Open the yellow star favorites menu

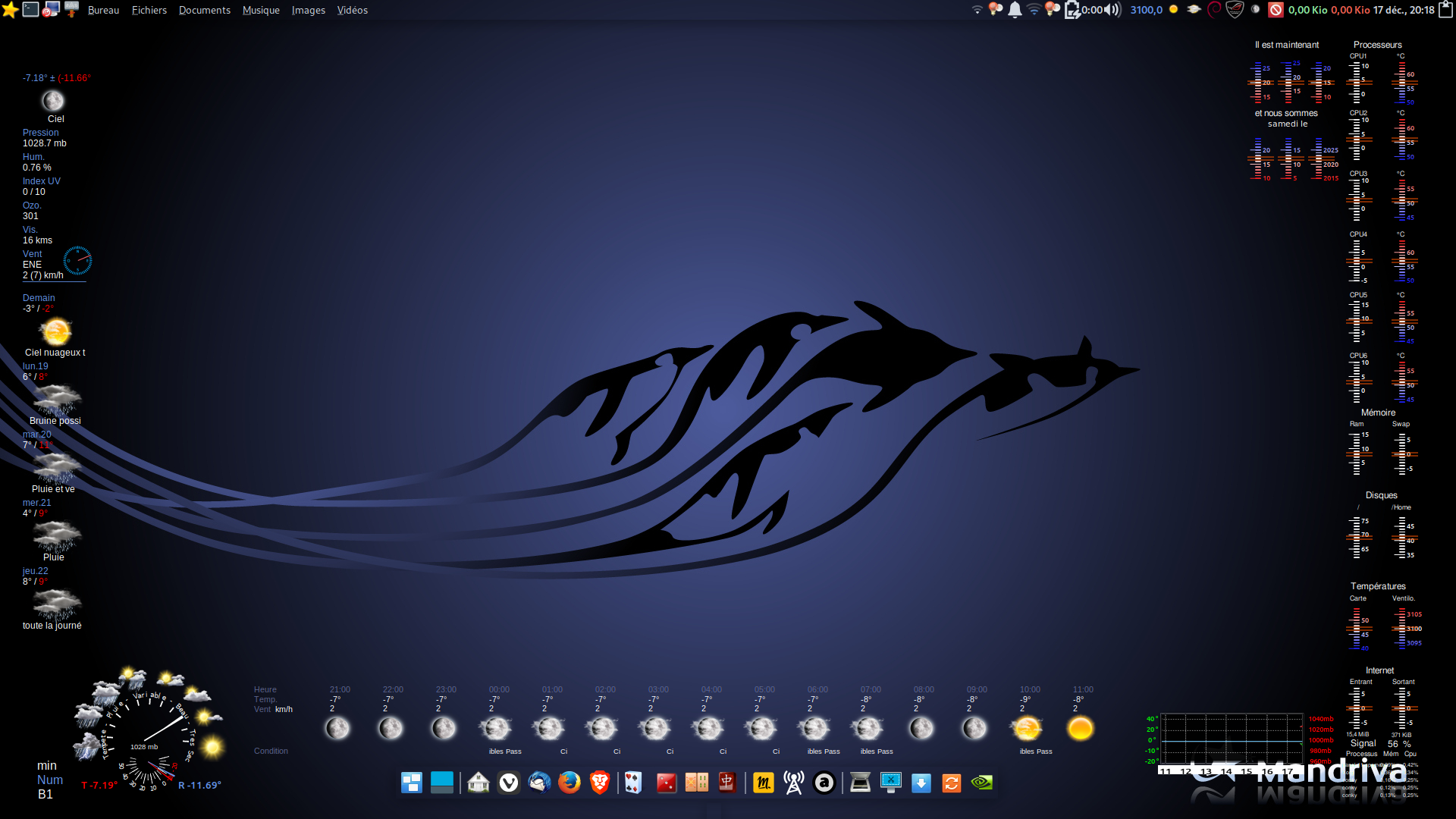click(10, 10)
